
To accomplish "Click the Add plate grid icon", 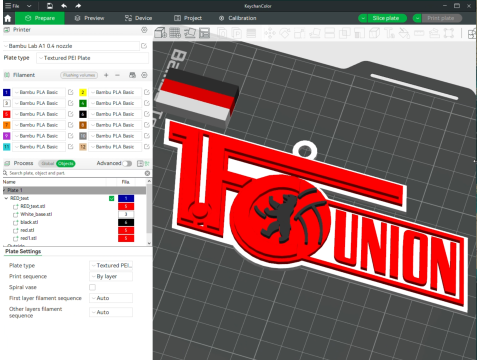I will point(175,33).
